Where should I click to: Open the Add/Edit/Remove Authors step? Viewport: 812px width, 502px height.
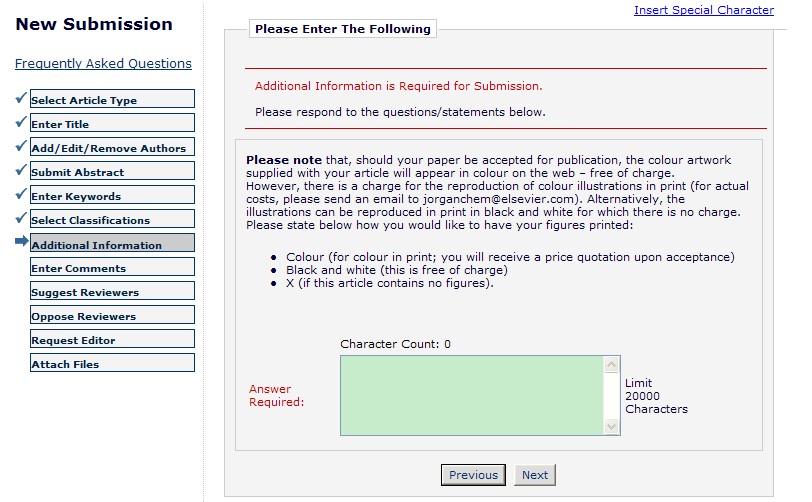(111, 147)
